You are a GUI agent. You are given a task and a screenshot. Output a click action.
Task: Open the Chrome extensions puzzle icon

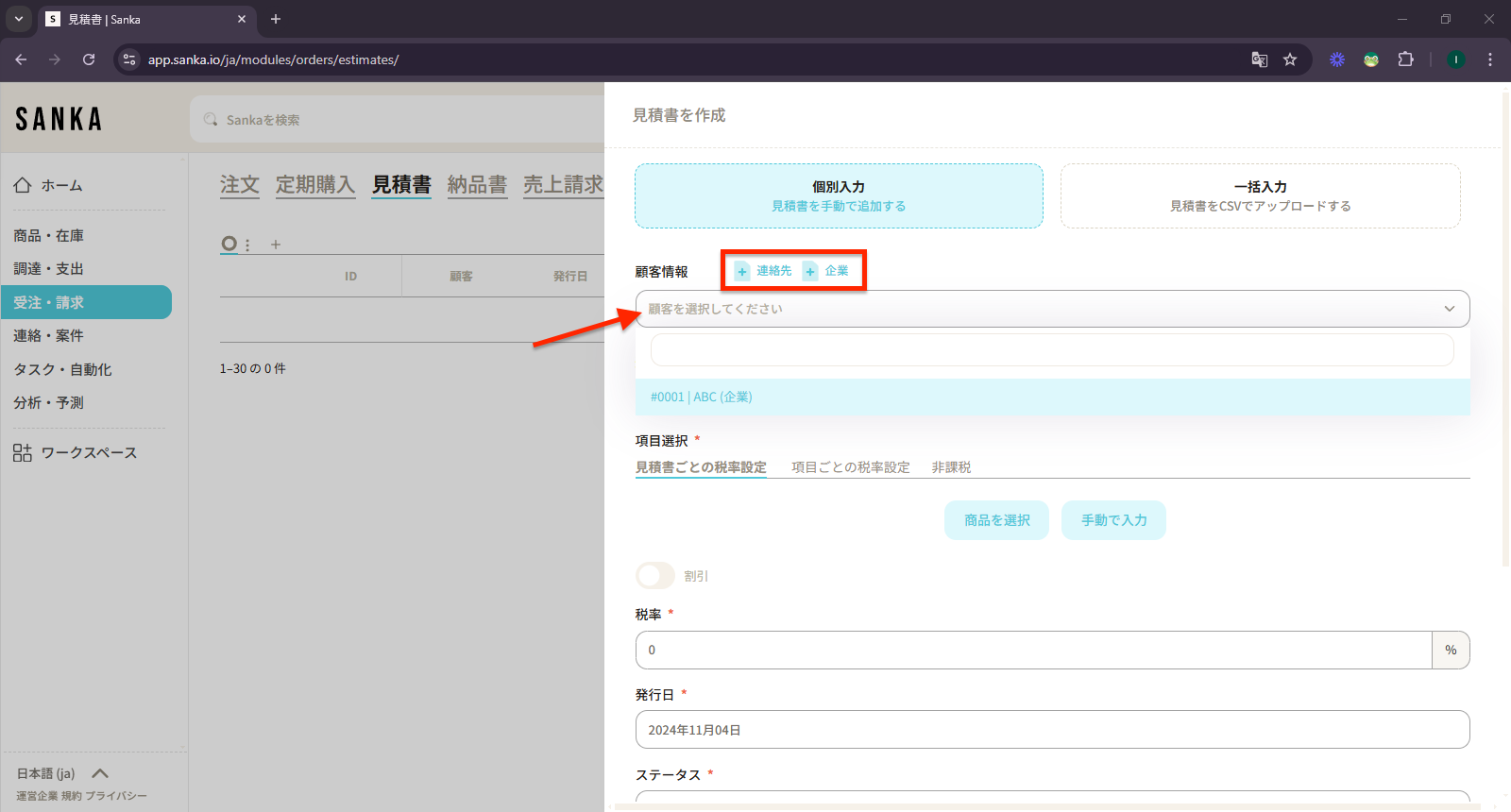pos(1405,59)
